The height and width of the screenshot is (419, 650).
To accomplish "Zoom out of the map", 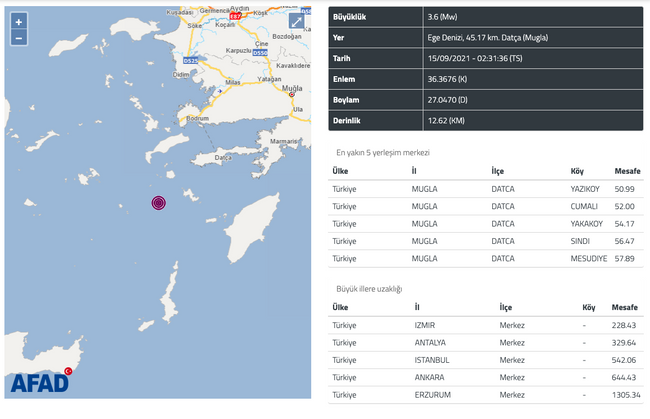I will [19, 38].
